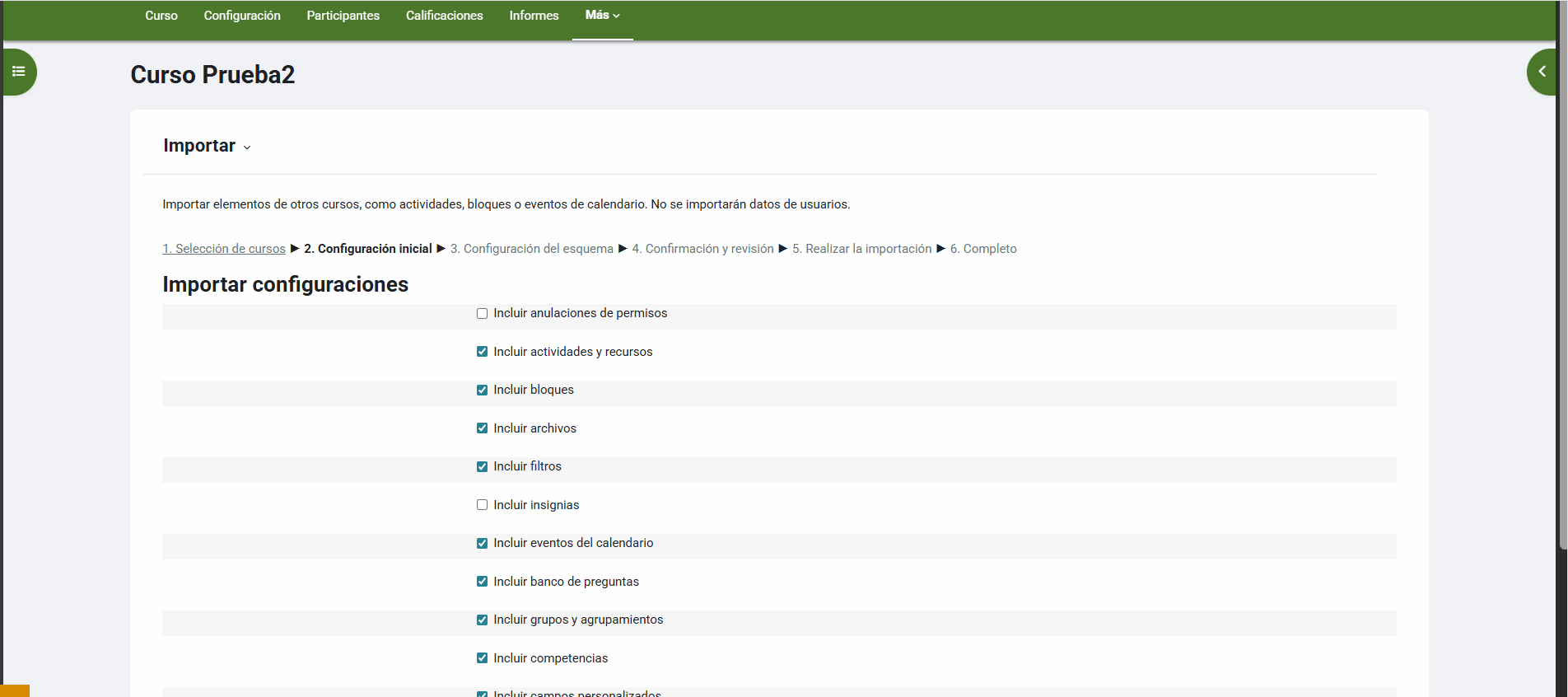This screenshot has width=1568, height=697.
Task: Uncheck Incluir eventos del calendario
Action: 483,544
